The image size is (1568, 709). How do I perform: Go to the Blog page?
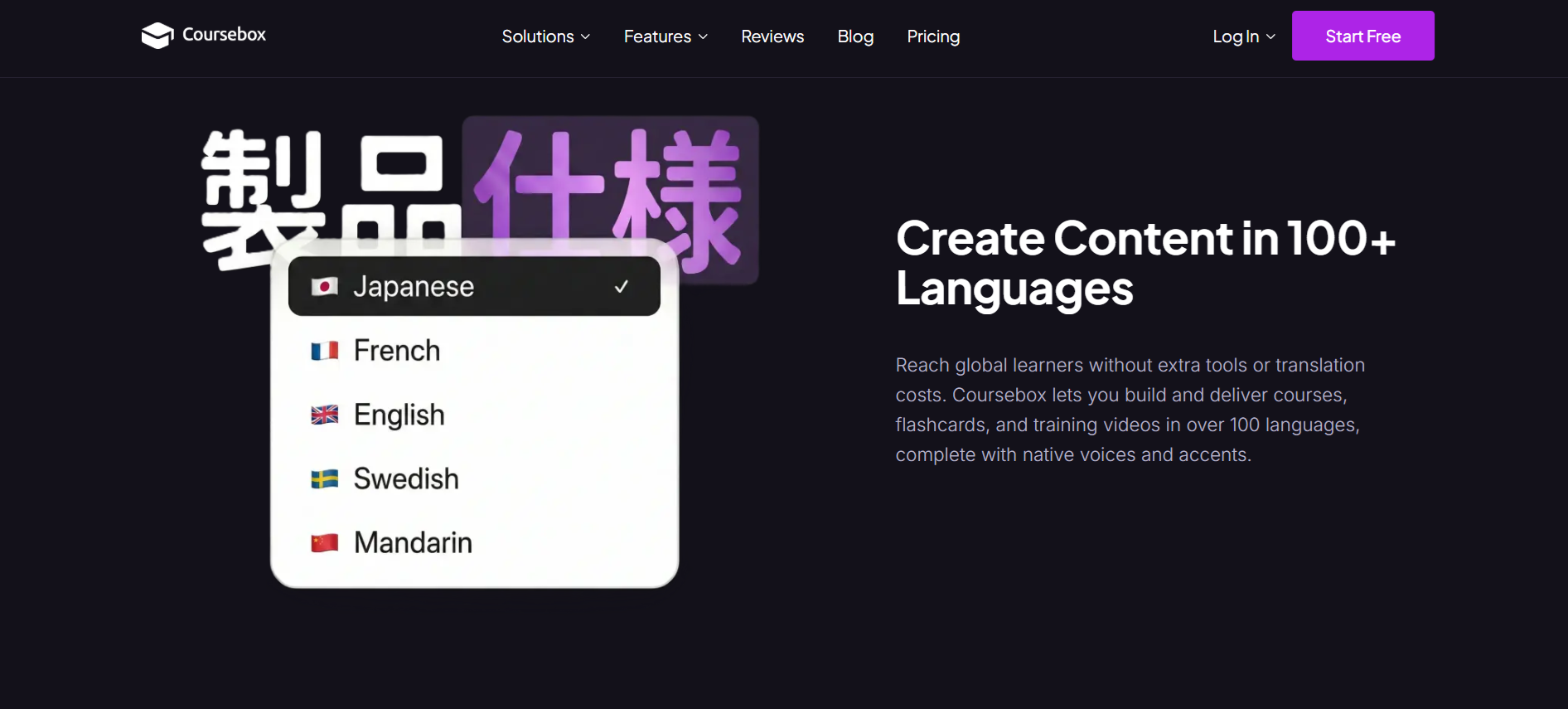click(855, 36)
